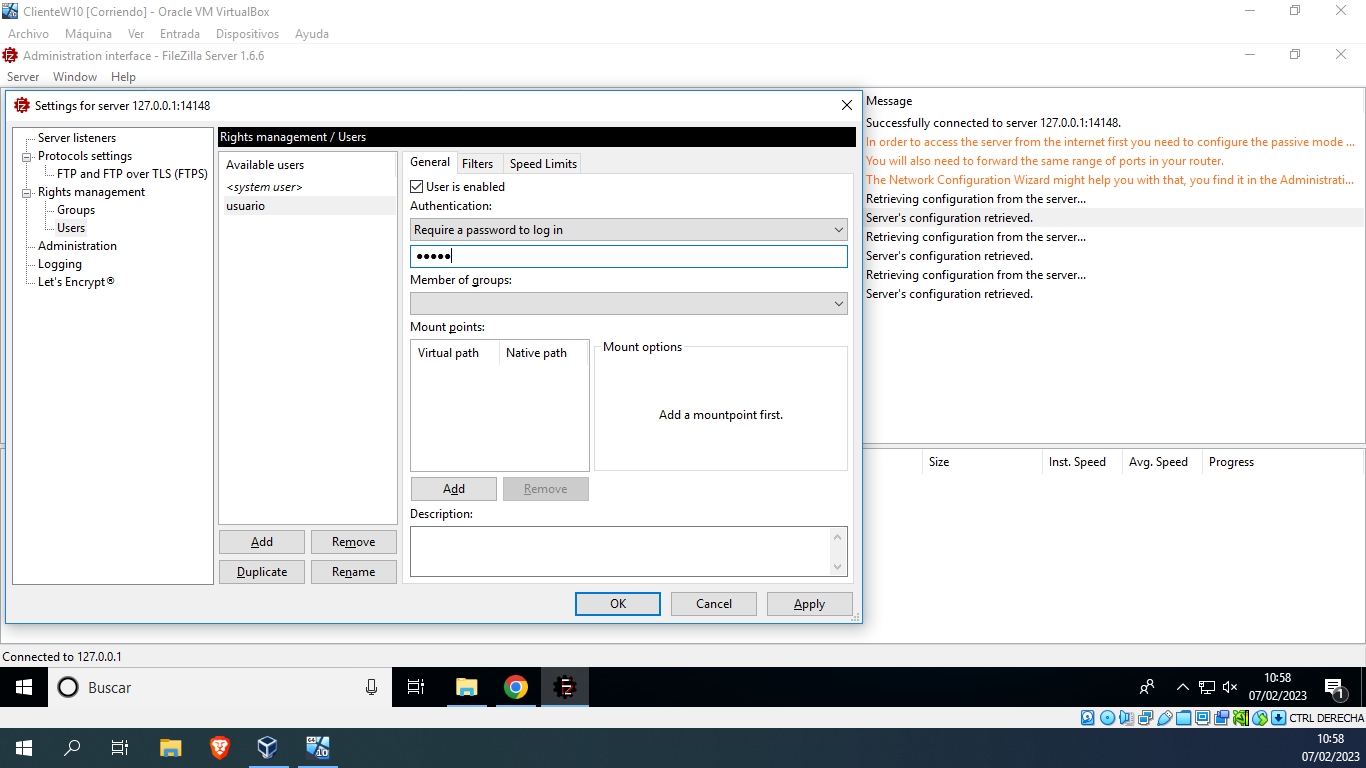
Task: Click the microphone icon in Buscar box
Action: 371,687
